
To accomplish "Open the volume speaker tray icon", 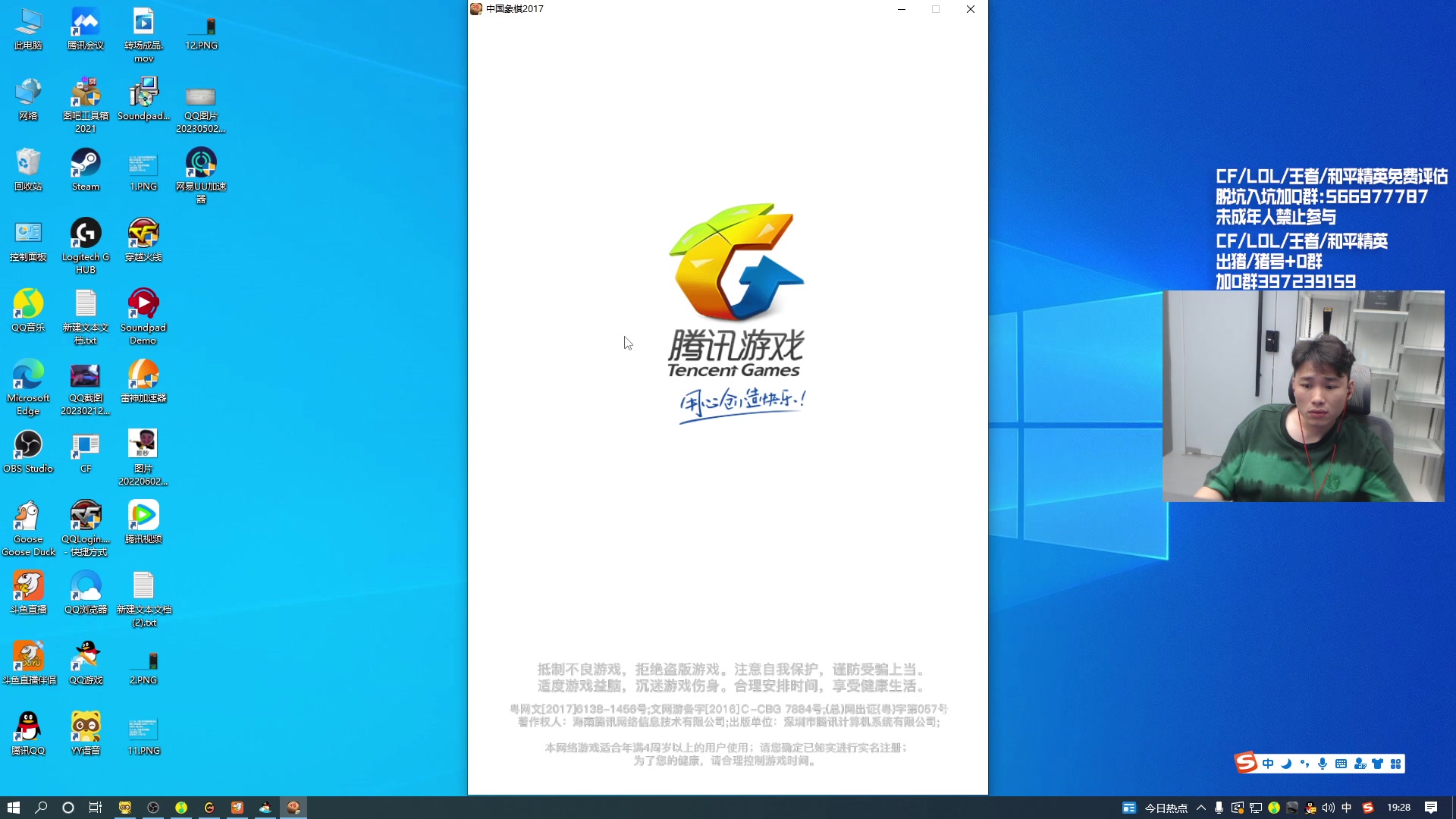I will click(x=1329, y=808).
